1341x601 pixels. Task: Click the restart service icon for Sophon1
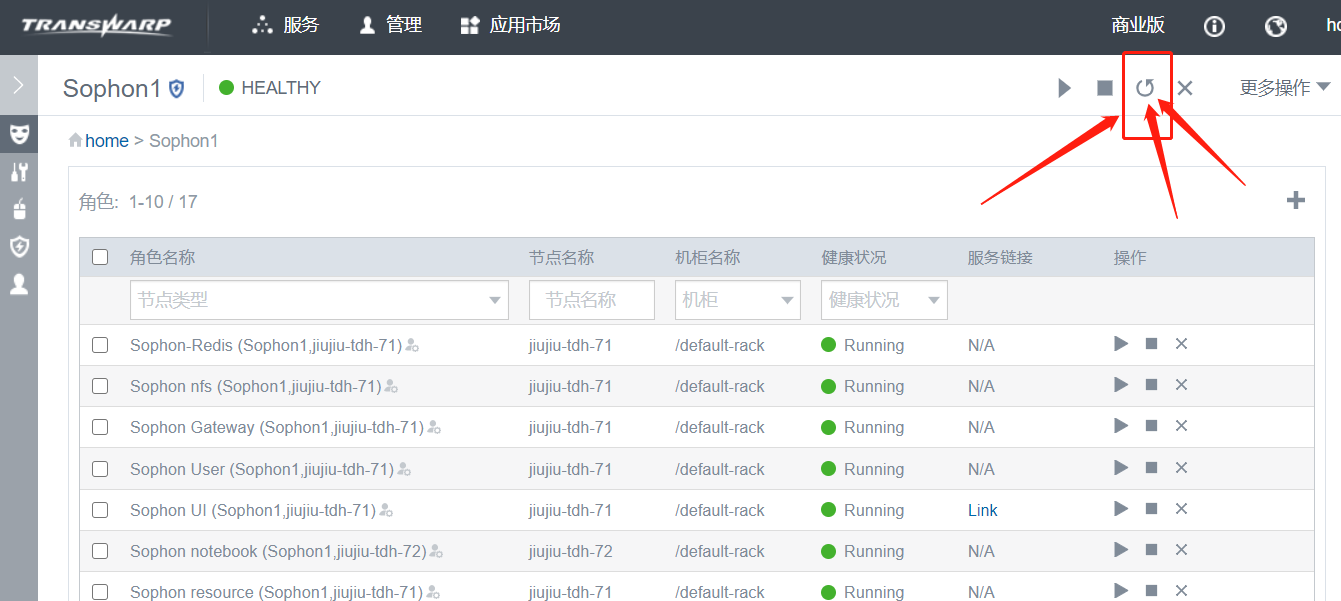click(x=1145, y=88)
